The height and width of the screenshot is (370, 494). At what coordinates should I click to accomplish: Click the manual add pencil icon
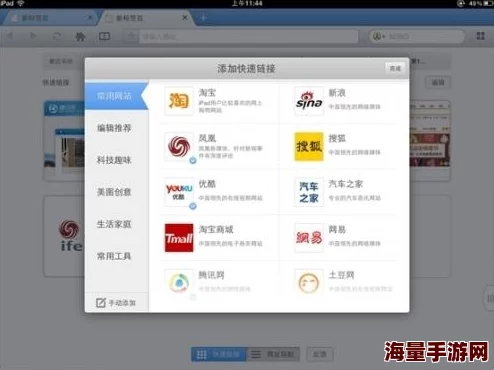[x=101, y=303]
